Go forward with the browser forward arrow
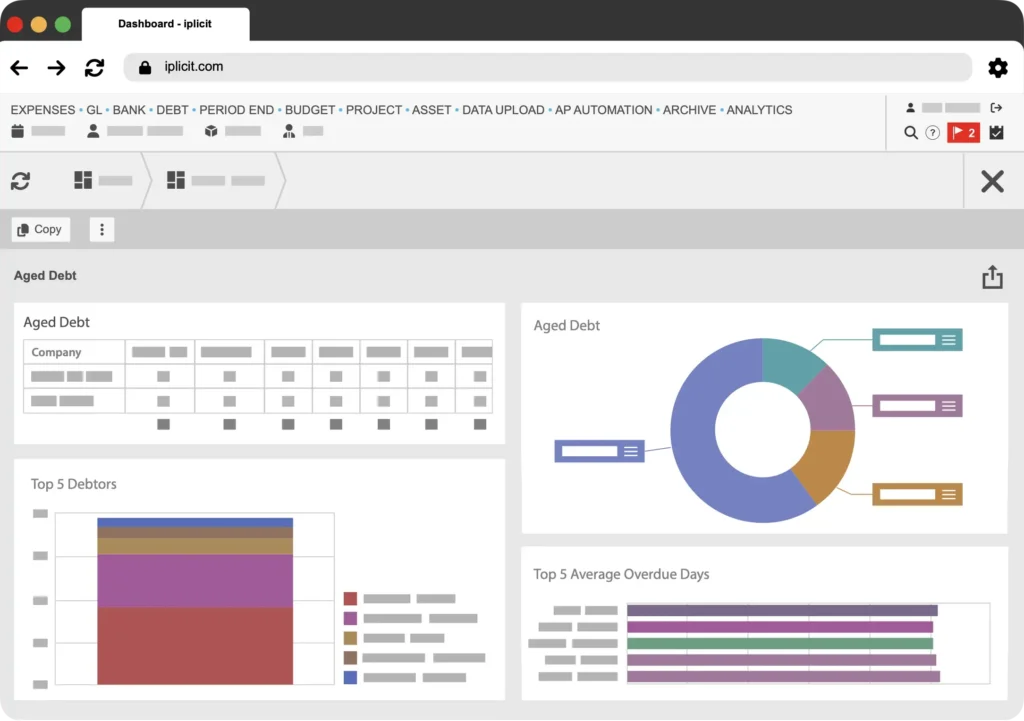Screen dimensions: 1024x721 click(56, 67)
